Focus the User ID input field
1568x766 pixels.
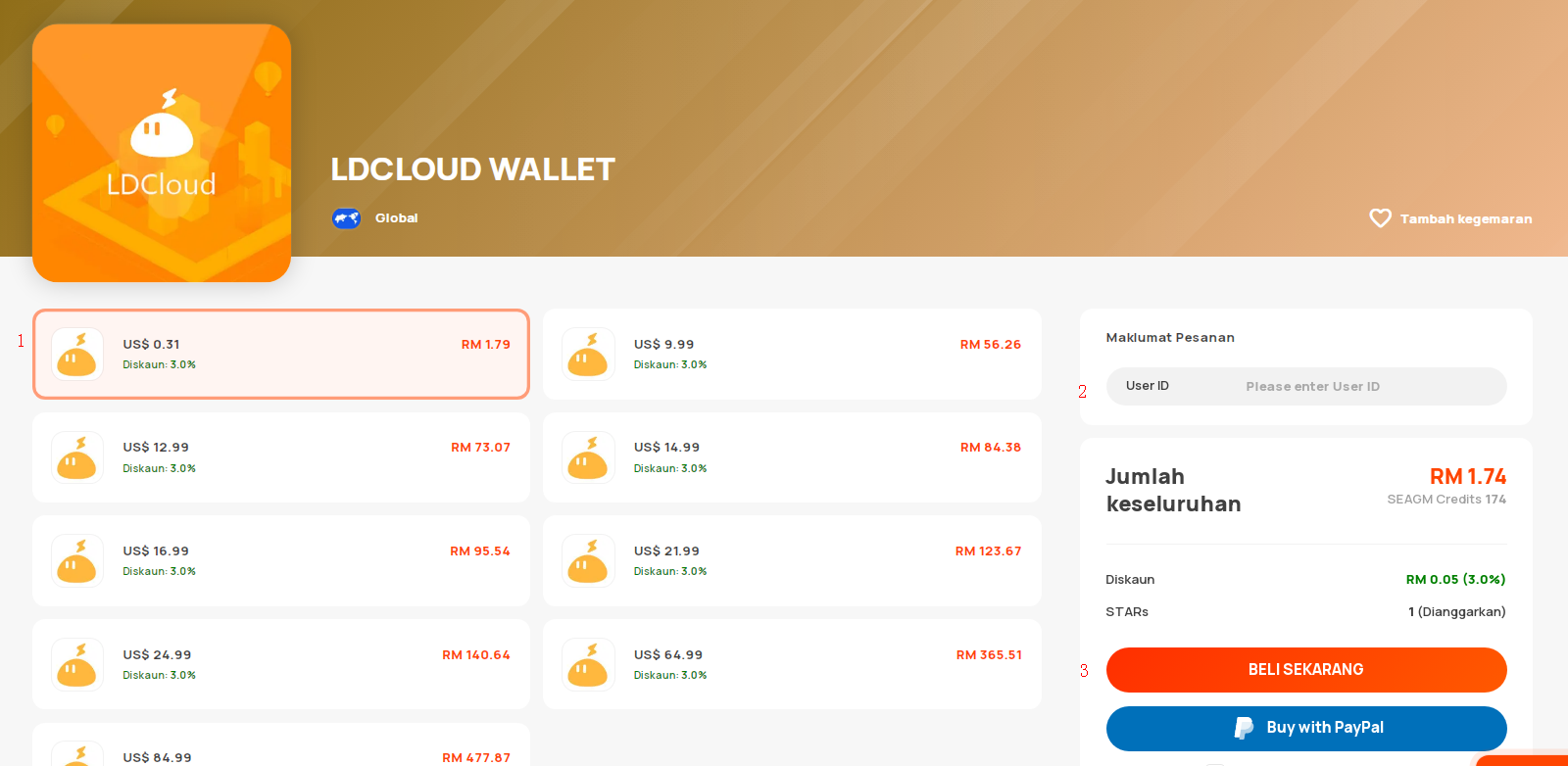tap(1306, 386)
